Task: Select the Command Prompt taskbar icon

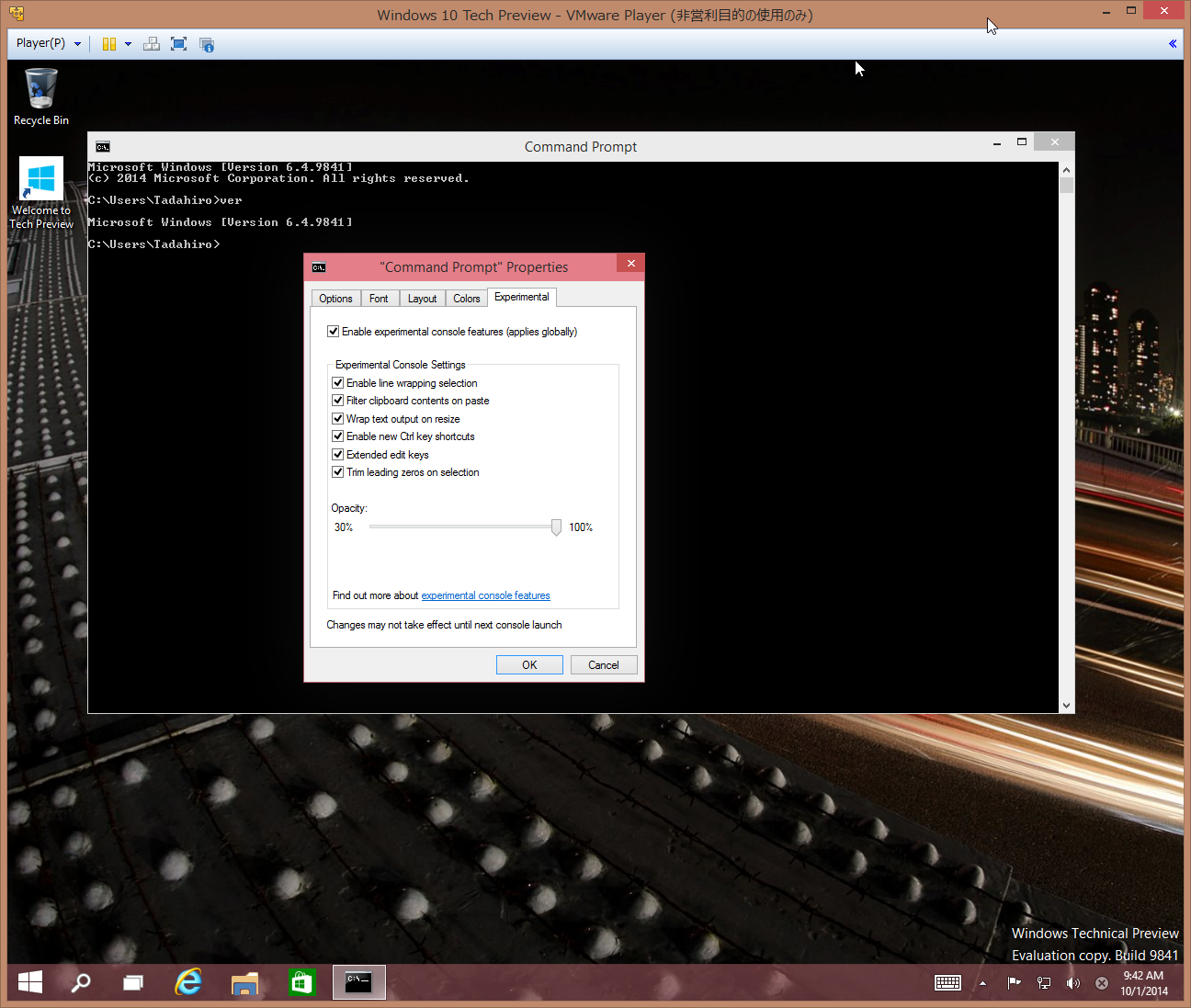Action: [x=358, y=982]
